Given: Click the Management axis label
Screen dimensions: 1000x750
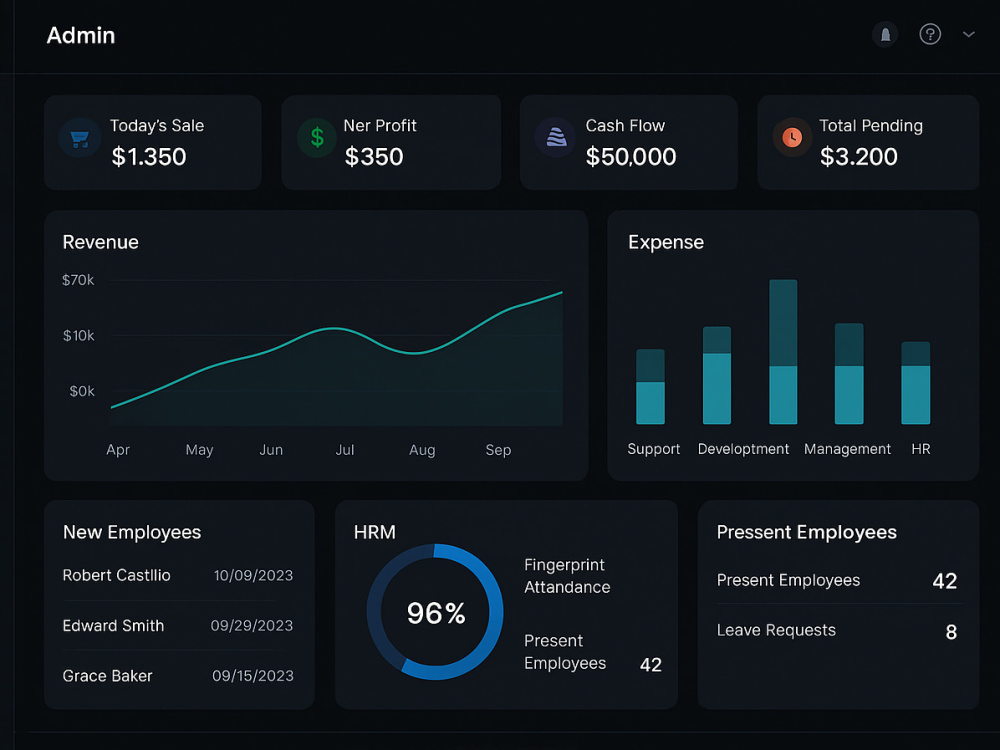Looking at the screenshot, I should pos(847,449).
